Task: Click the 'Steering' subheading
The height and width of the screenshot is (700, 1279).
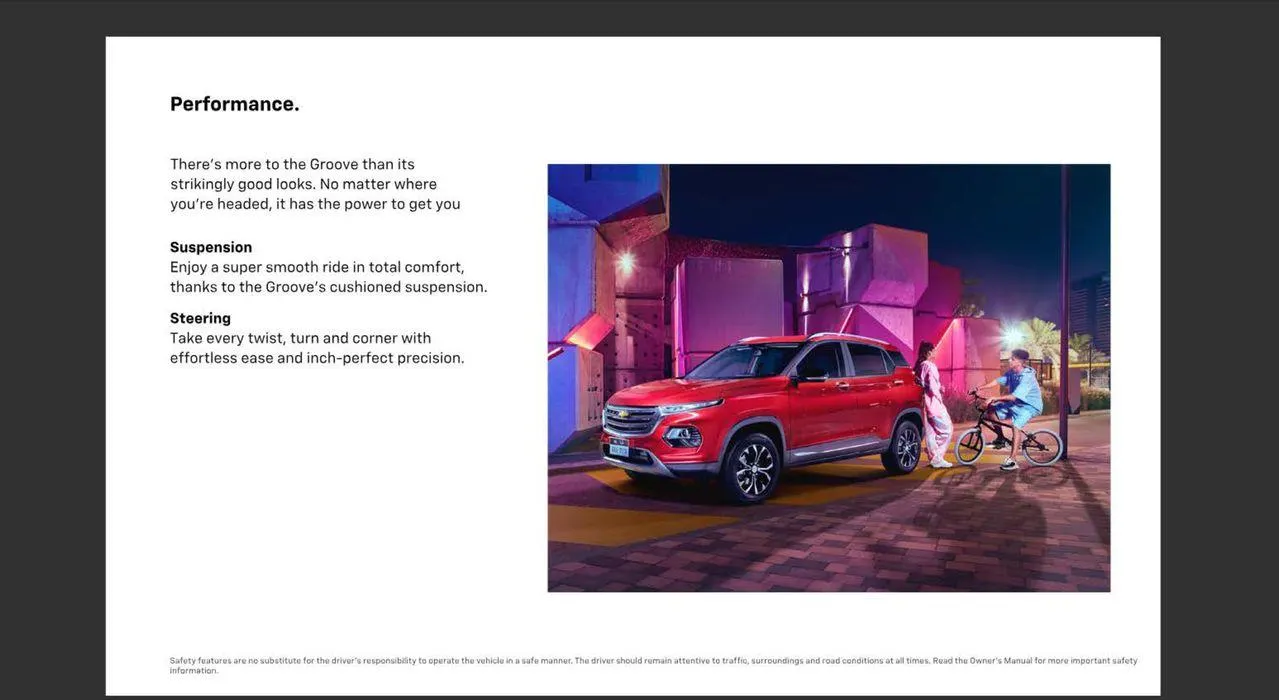Action: [x=200, y=318]
